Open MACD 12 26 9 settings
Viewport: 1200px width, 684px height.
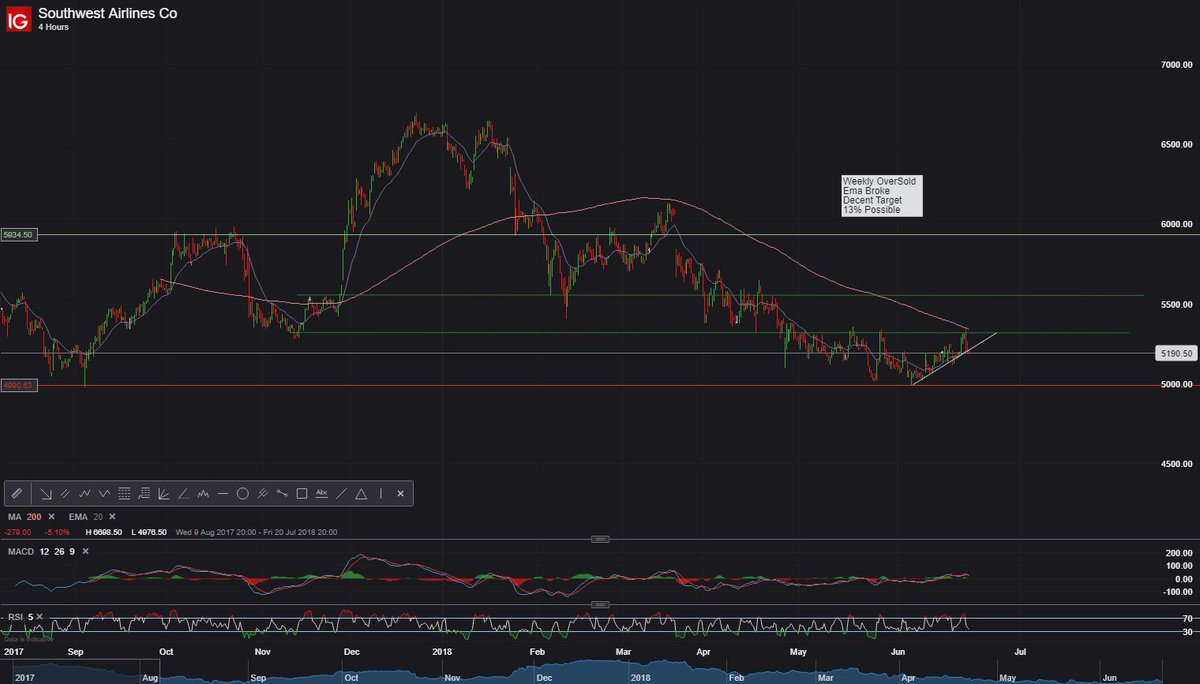click(41, 552)
